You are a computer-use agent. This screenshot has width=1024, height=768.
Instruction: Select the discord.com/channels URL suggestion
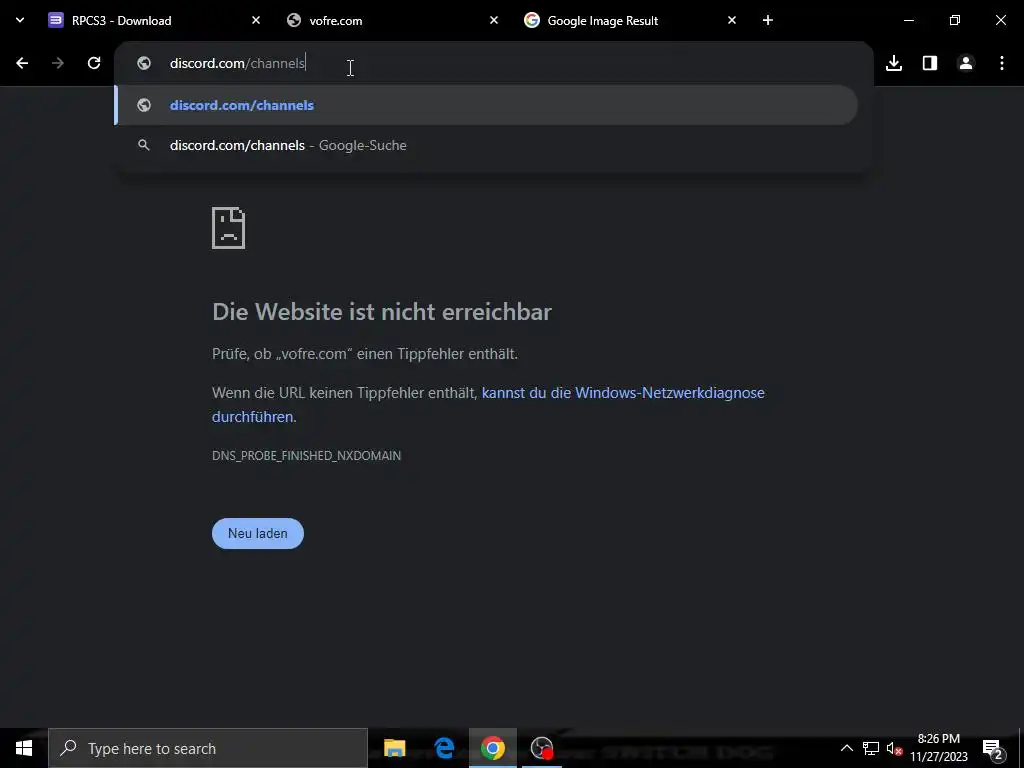coord(487,105)
